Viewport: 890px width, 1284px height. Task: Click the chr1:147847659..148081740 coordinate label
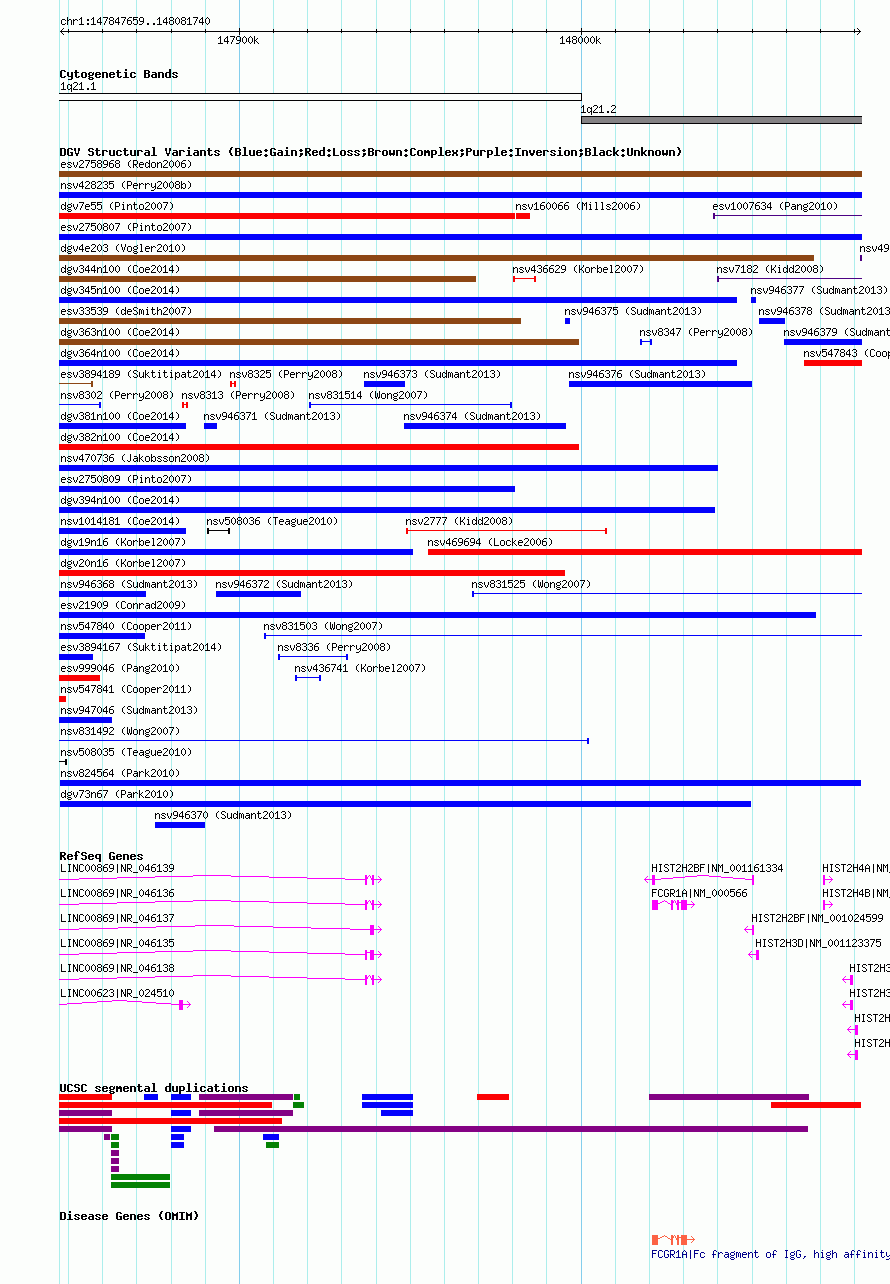135,21
